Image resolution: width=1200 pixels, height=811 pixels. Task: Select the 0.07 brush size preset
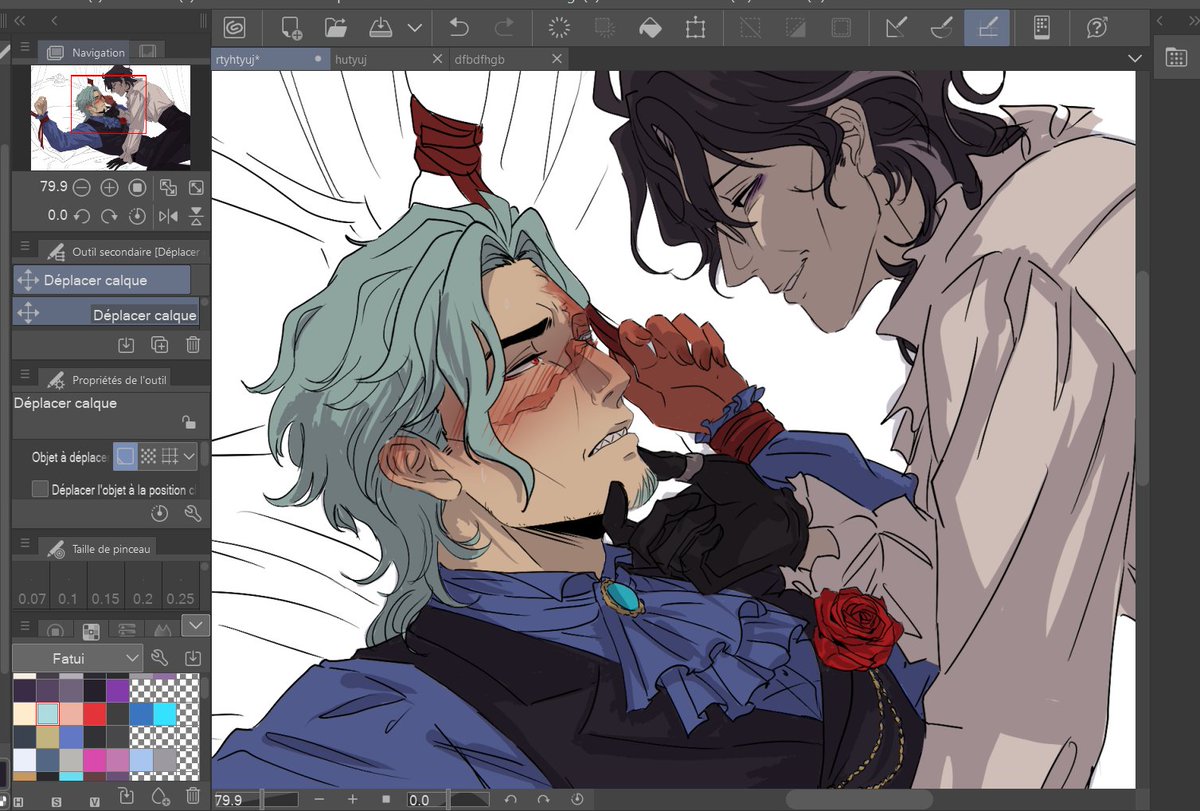click(x=32, y=586)
